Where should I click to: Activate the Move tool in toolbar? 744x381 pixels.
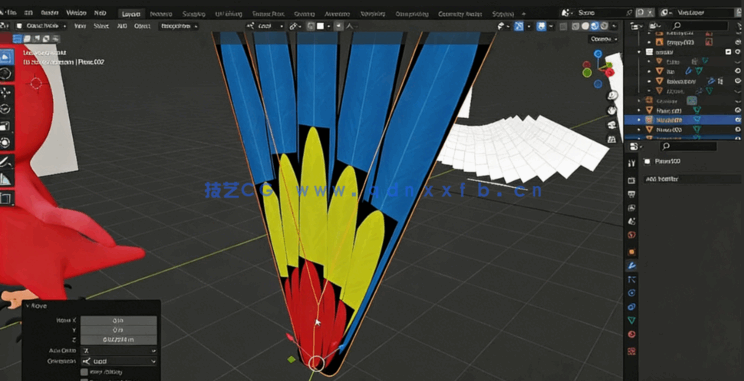tap(6, 92)
